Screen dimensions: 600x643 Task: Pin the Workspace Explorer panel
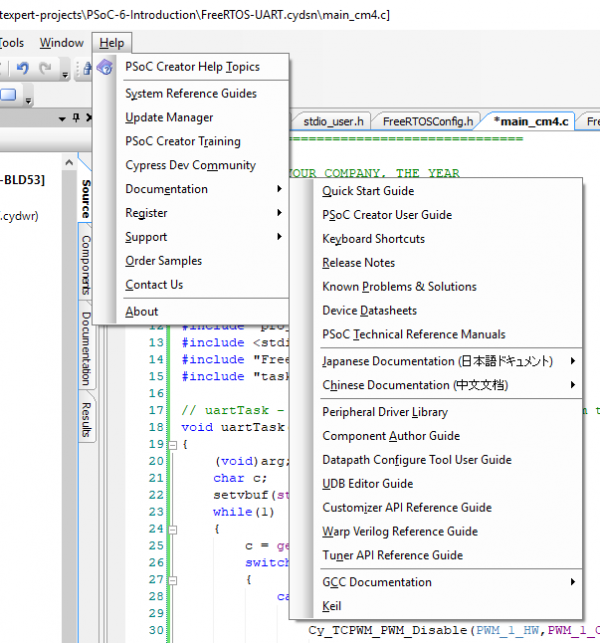tap(74, 119)
